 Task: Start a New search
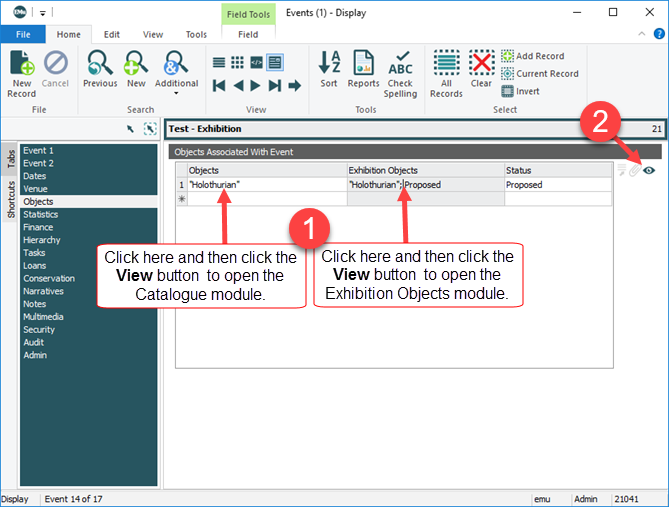tap(135, 70)
